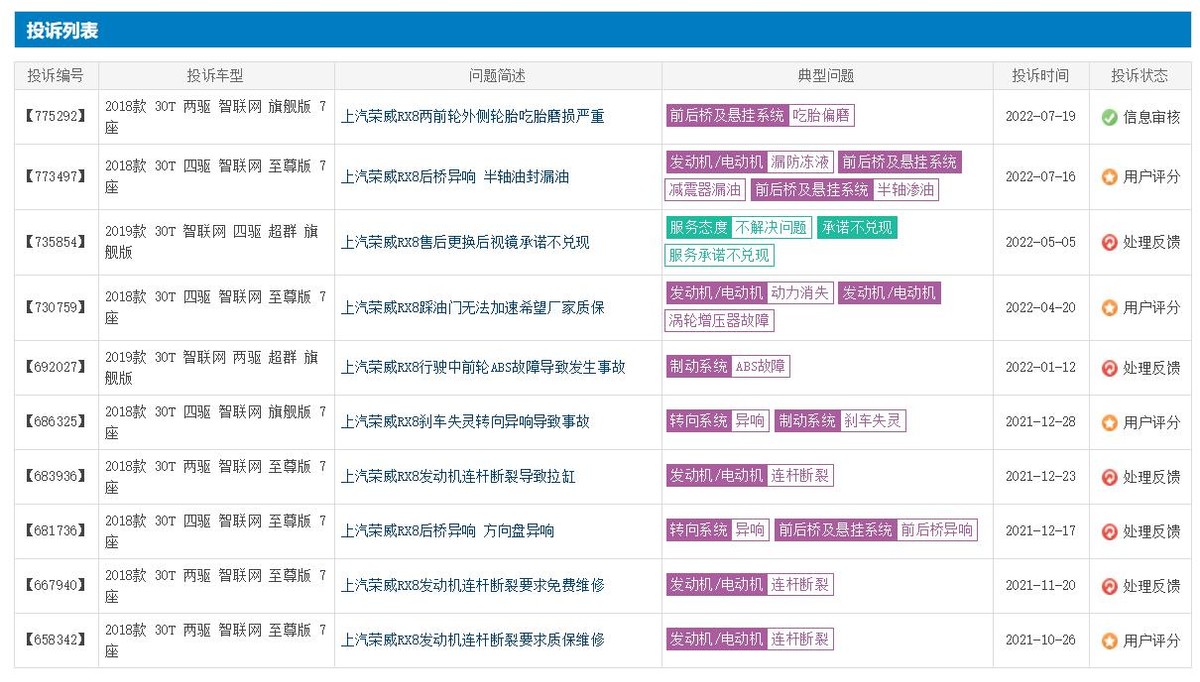Click the date 2022-05-05
This screenshot has height=682, width=1200.
coord(1041,242)
